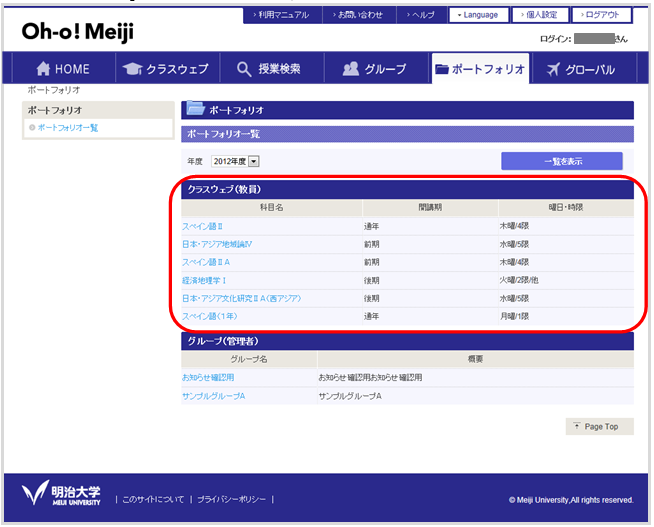Click the 曜日・時限 column header

pyautogui.click(x=566, y=208)
